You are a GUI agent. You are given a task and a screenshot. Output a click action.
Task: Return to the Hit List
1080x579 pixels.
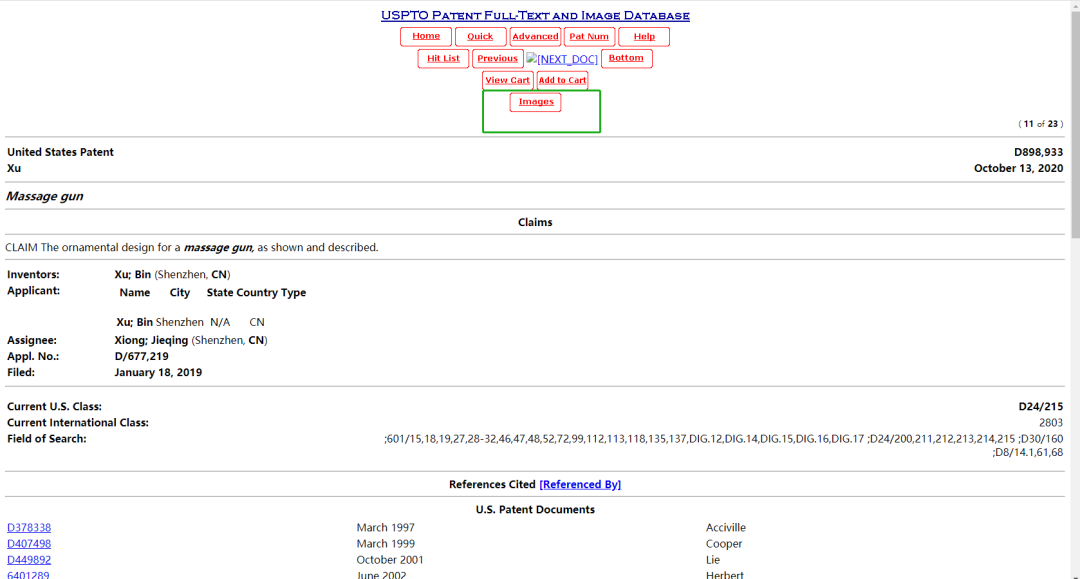443,59
